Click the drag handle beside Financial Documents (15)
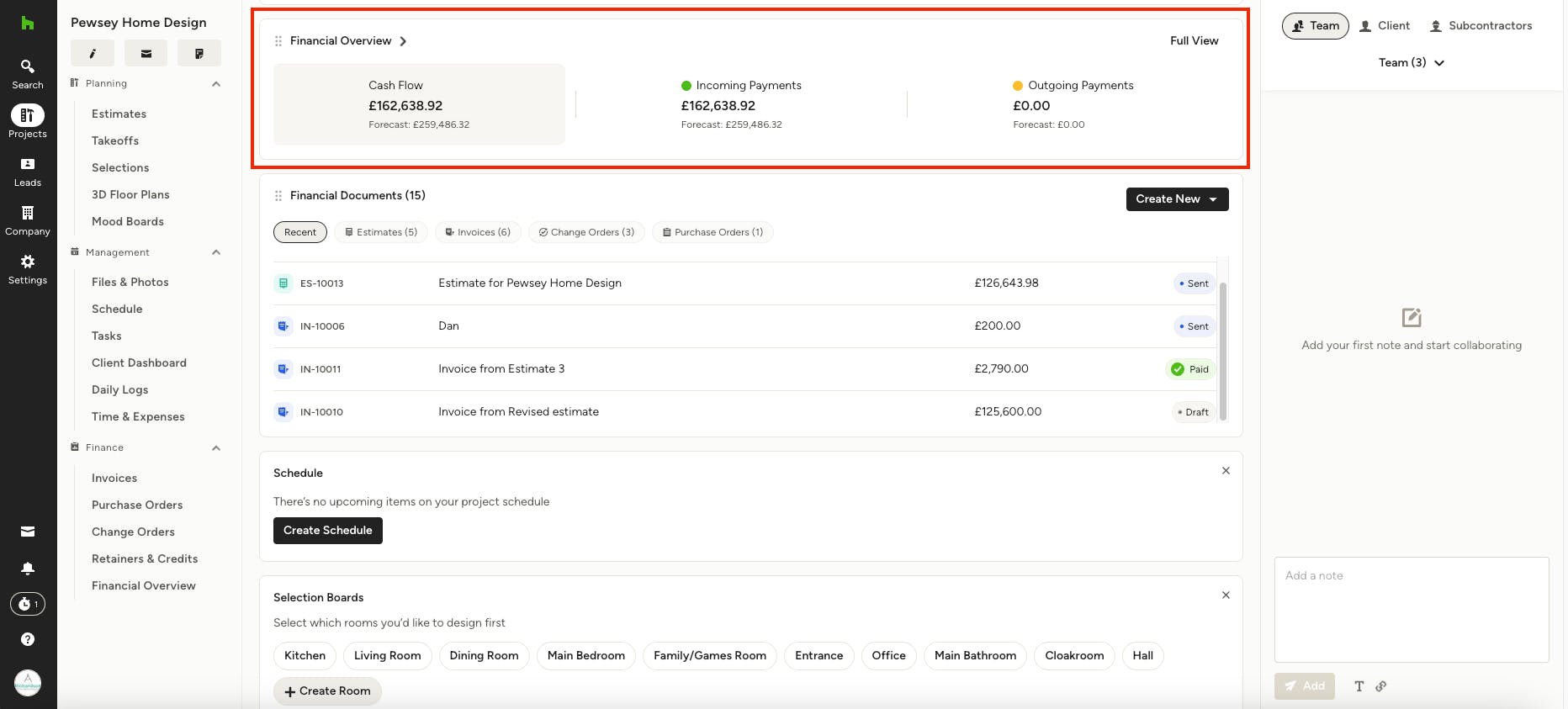The width and height of the screenshot is (1568, 709). [278, 196]
